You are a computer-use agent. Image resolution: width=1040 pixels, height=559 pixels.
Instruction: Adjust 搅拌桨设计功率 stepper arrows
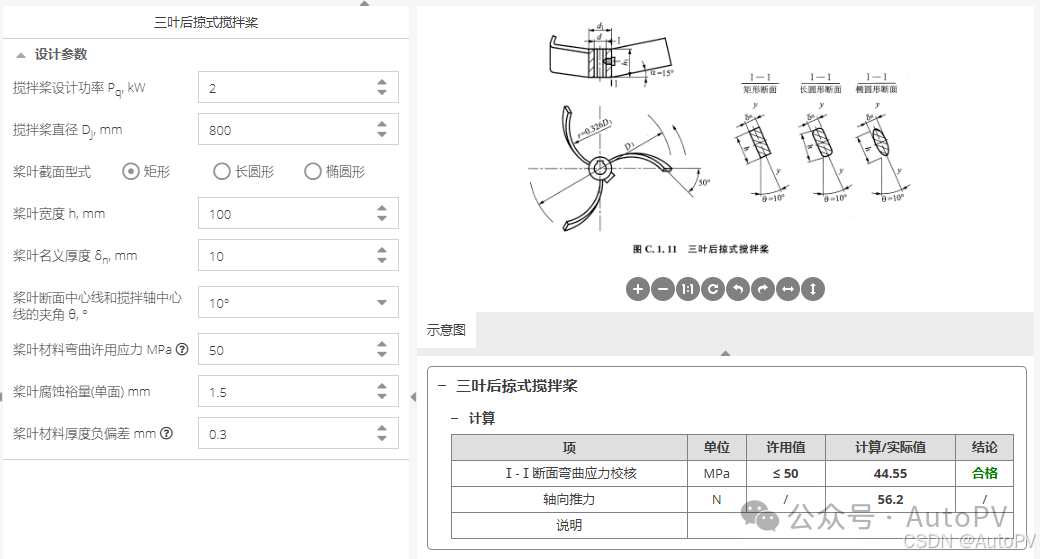381,88
